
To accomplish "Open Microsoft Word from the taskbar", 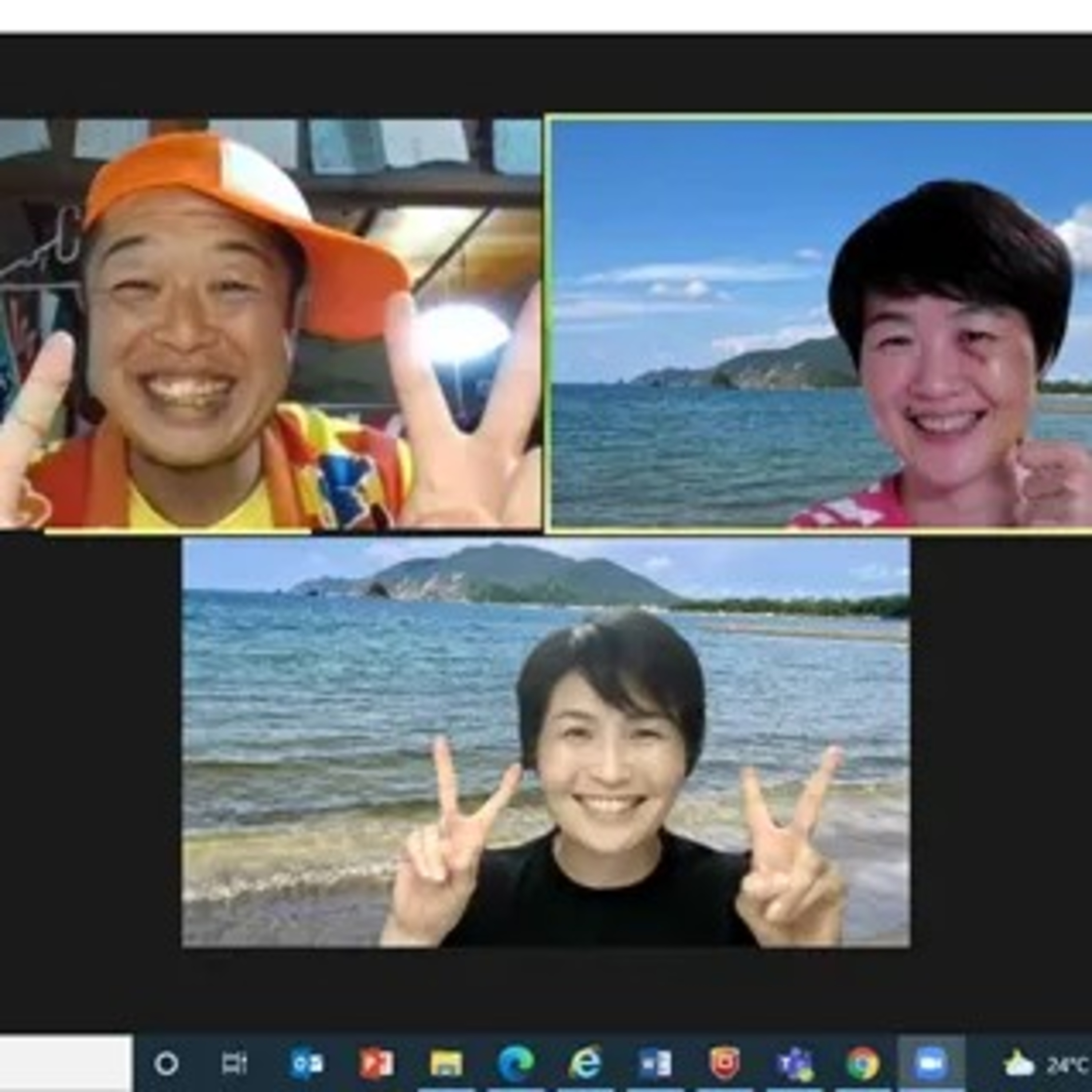I will [x=656, y=1064].
